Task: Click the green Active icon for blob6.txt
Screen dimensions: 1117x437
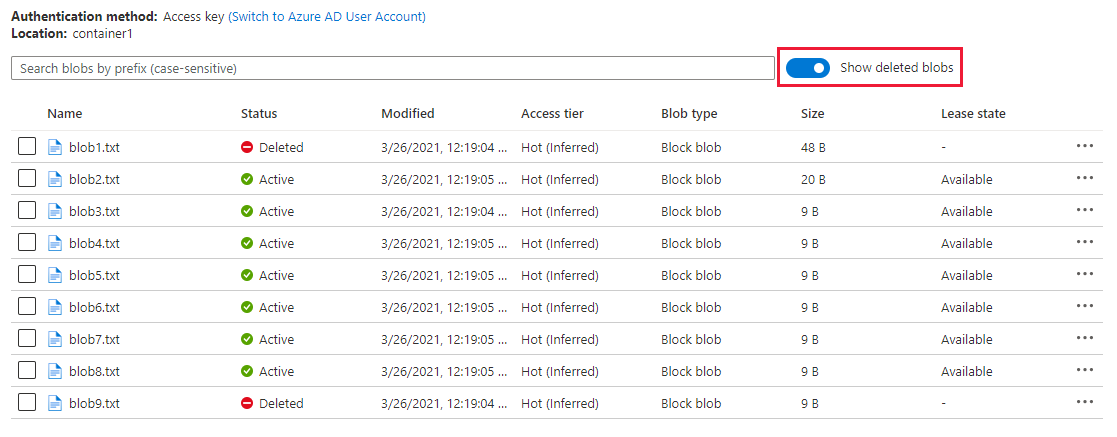Action: point(247,307)
